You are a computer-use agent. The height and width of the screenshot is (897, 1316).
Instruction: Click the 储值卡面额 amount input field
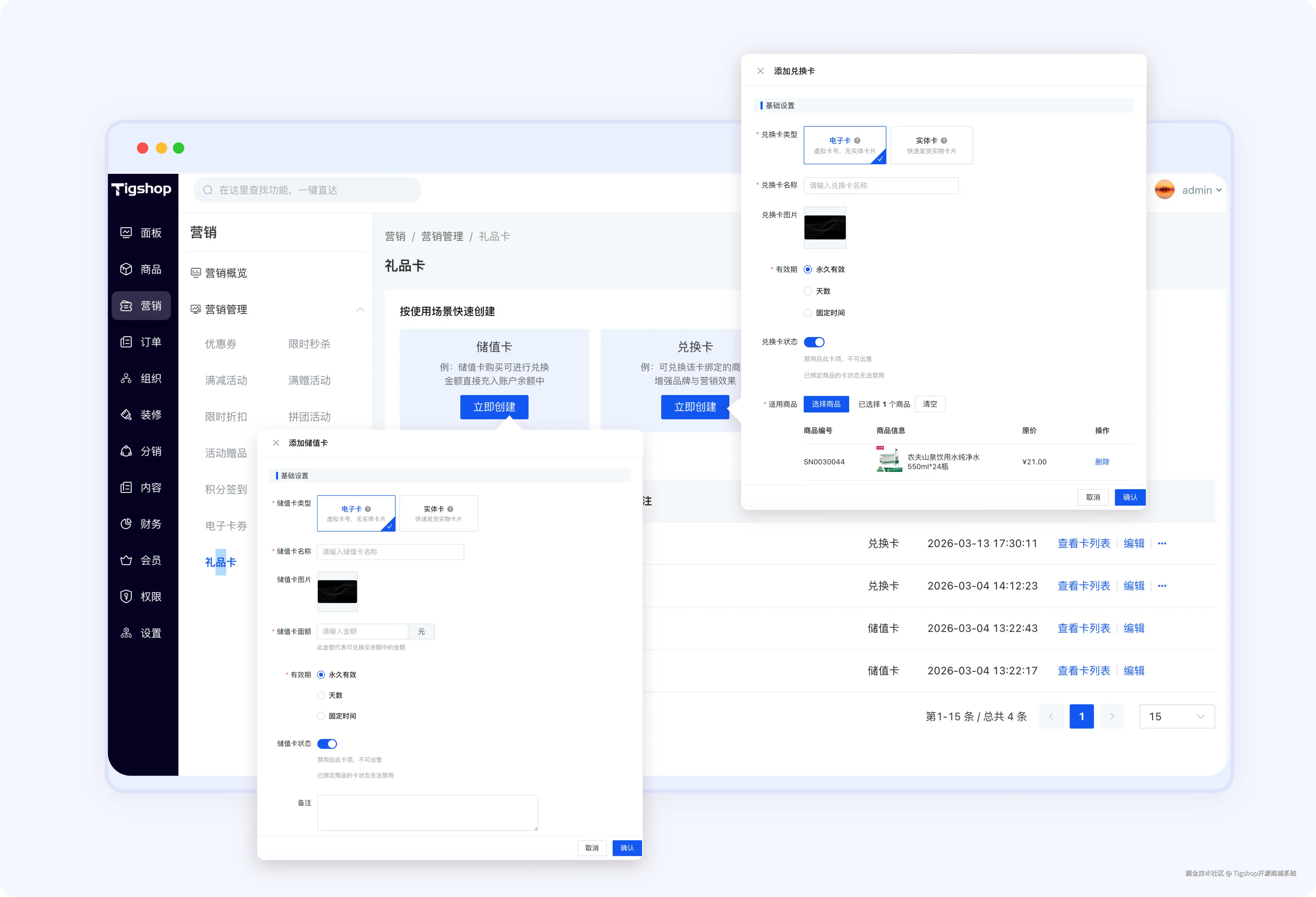click(x=362, y=631)
